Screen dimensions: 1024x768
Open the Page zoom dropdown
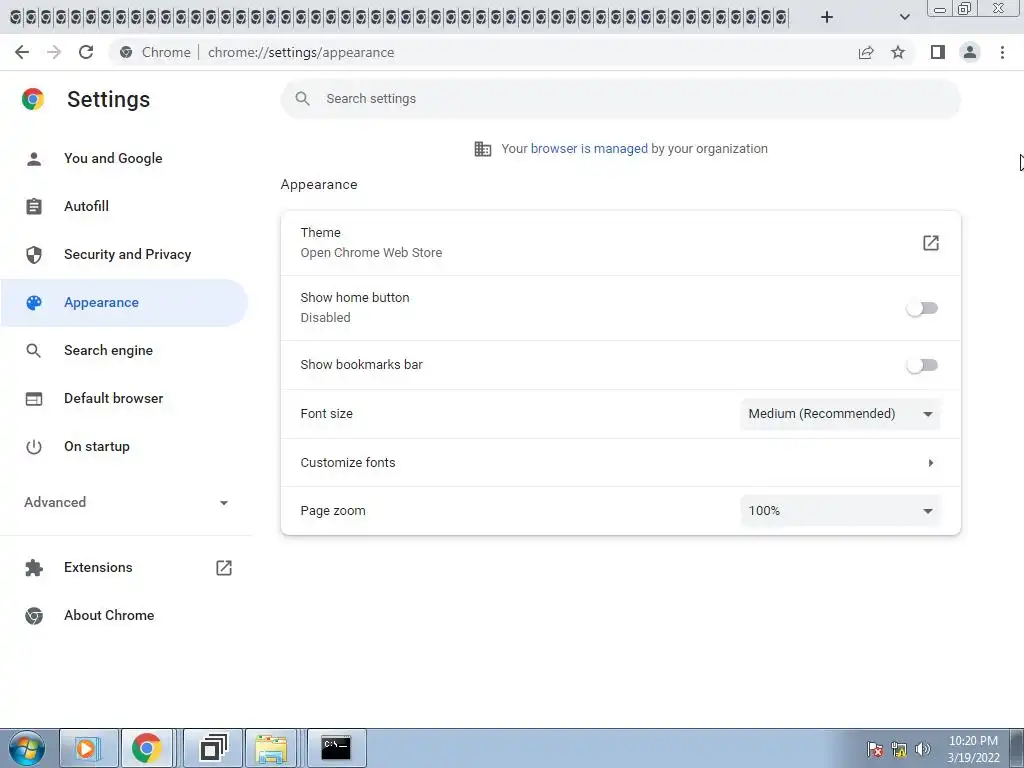[840, 511]
